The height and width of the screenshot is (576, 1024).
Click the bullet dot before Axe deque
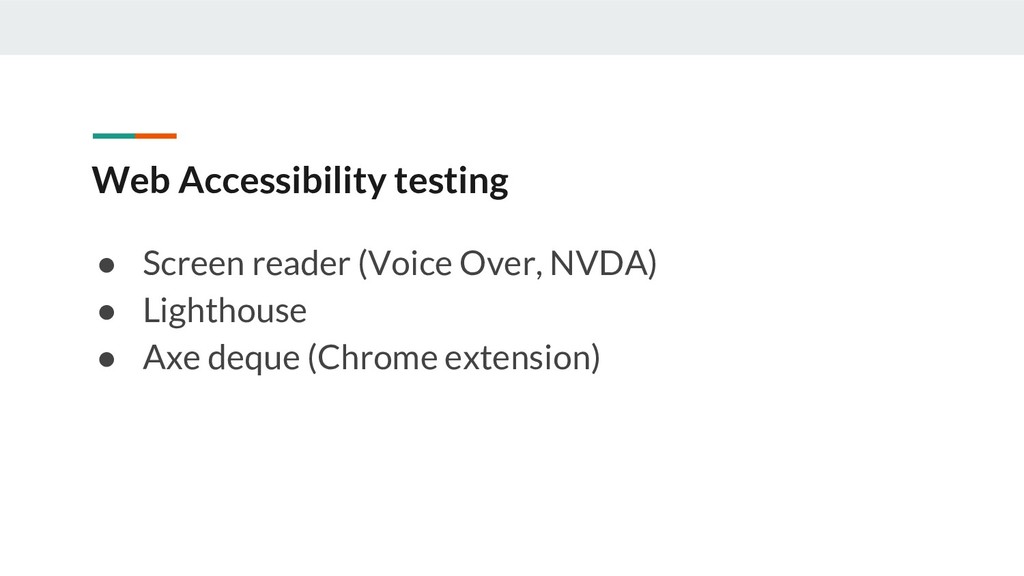click(104, 357)
